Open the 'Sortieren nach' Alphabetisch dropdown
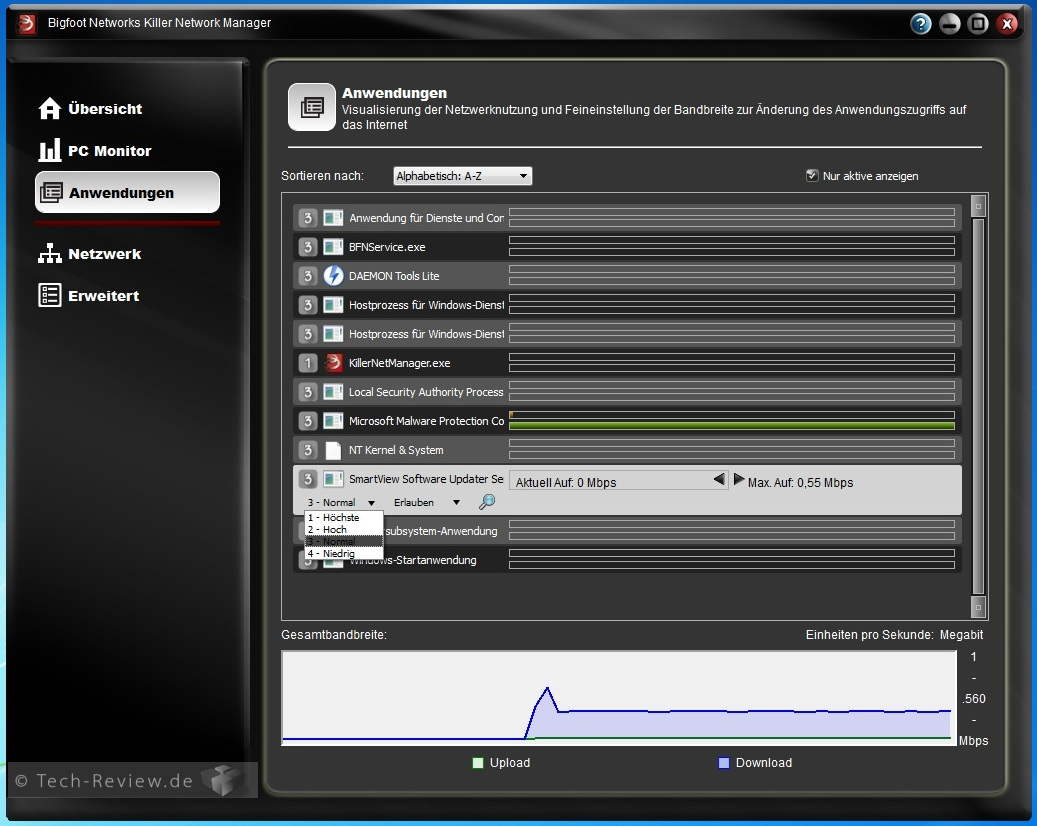The height and width of the screenshot is (826, 1037). pos(462,176)
